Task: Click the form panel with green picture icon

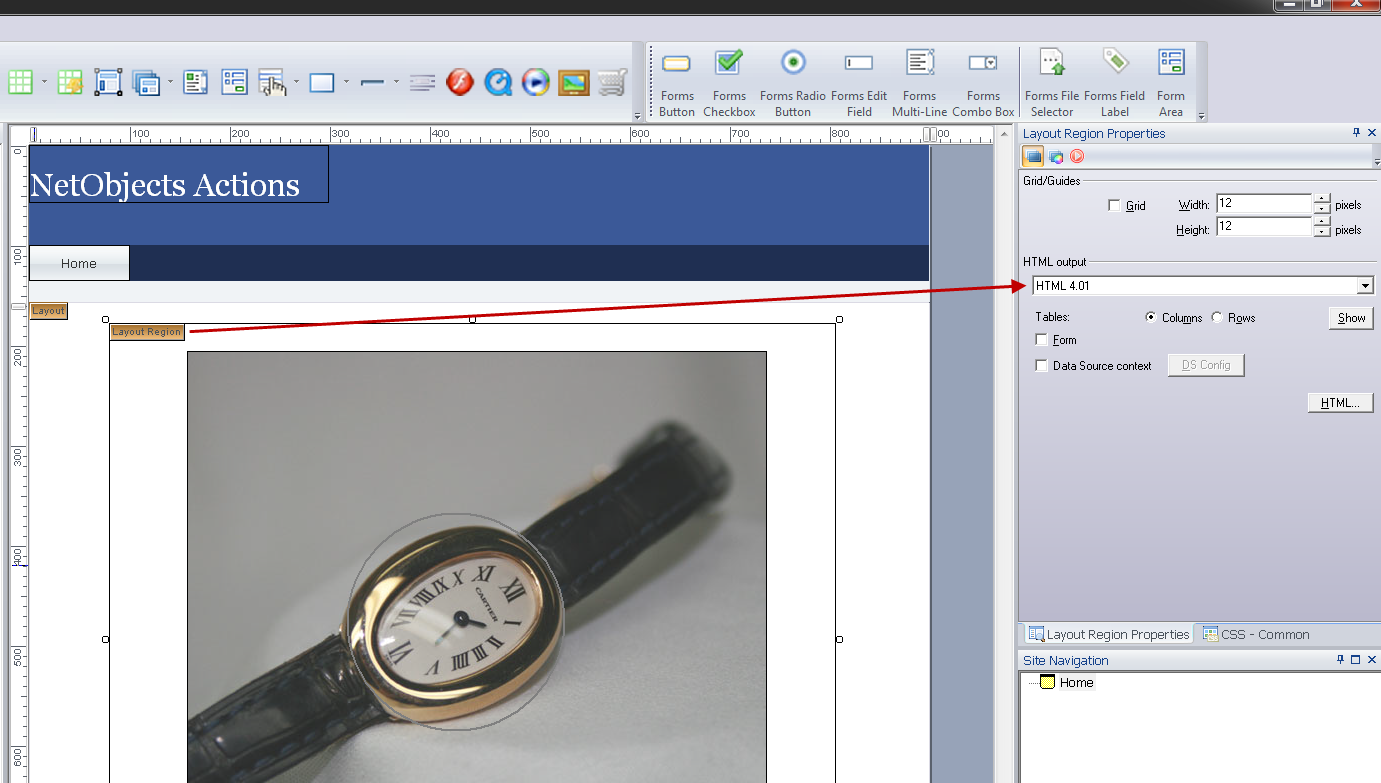Action: (196, 82)
